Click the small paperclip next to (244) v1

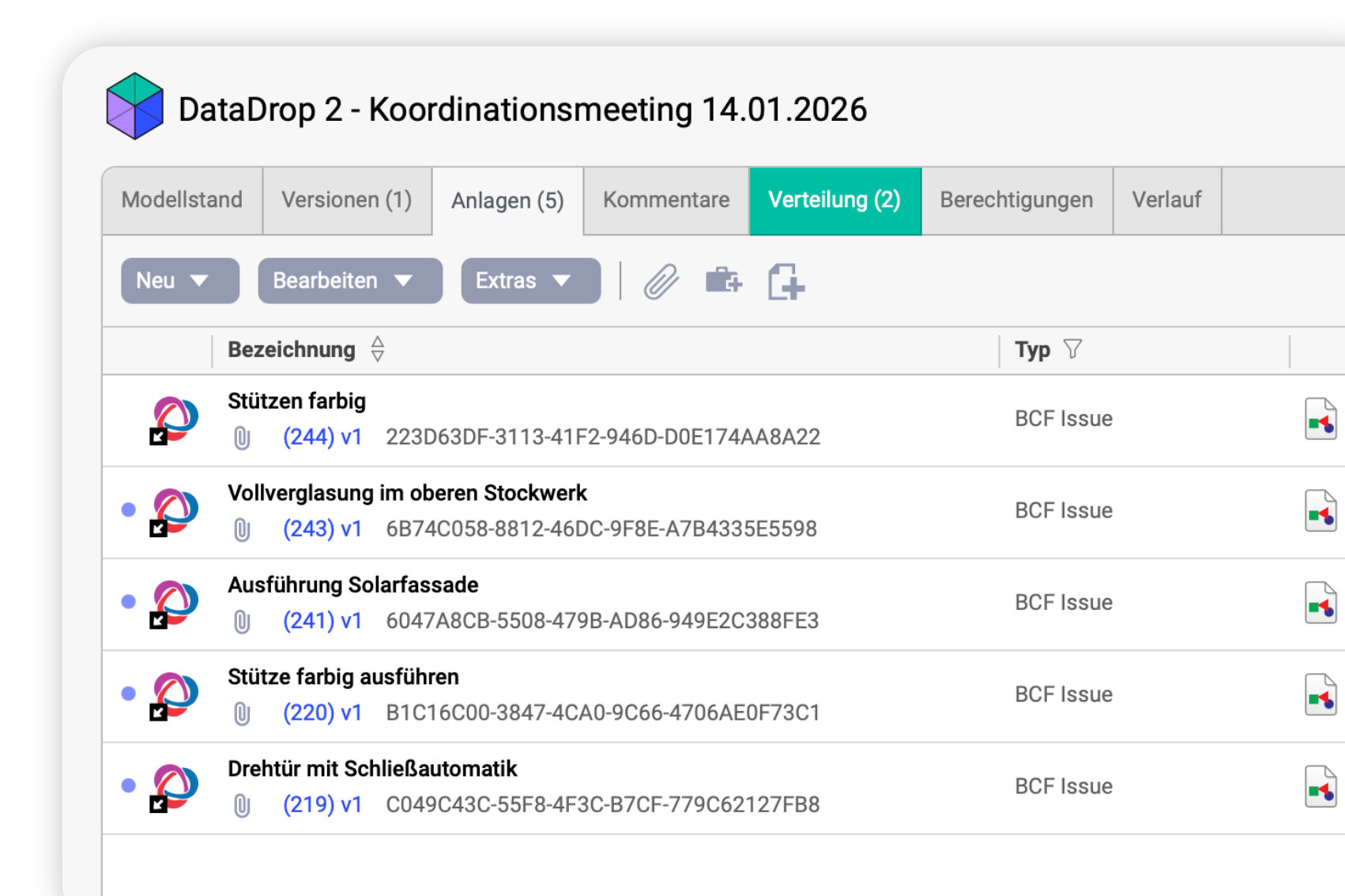242,438
